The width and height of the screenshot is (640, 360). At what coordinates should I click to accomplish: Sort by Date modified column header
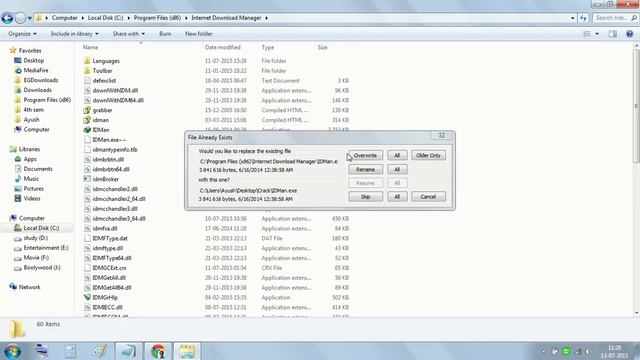coord(222,47)
